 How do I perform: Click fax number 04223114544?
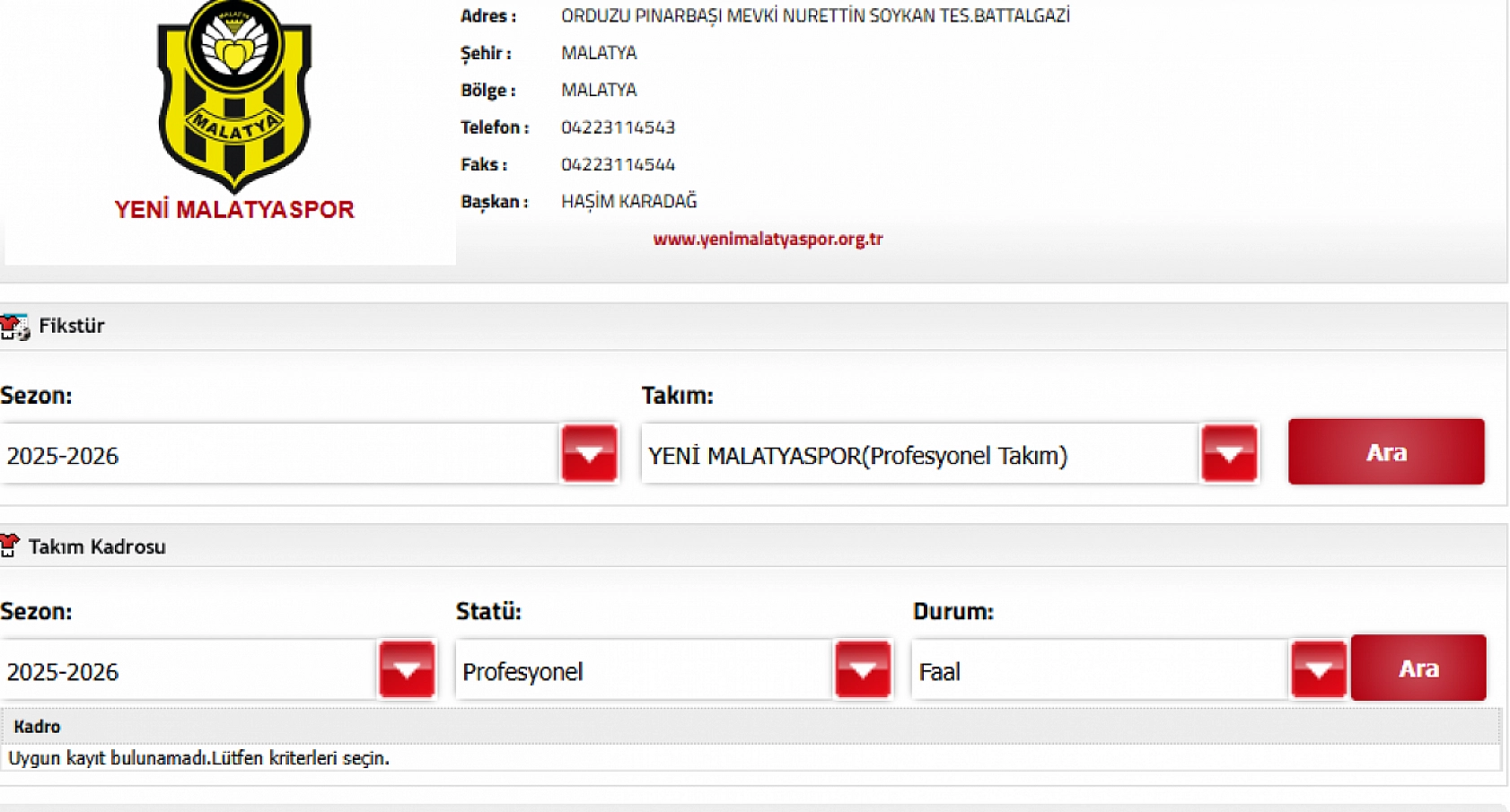coord(618,164)
